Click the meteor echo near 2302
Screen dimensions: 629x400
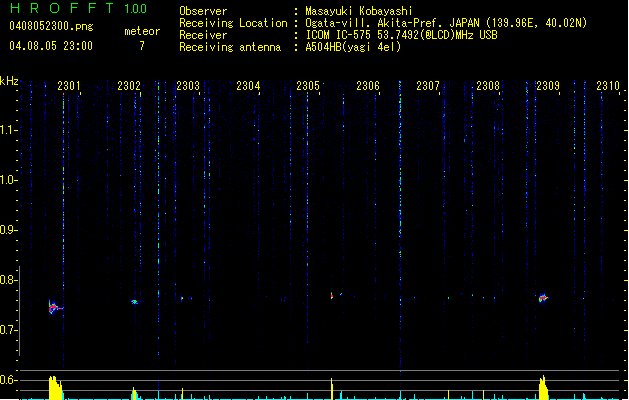[x=134, y=302]
